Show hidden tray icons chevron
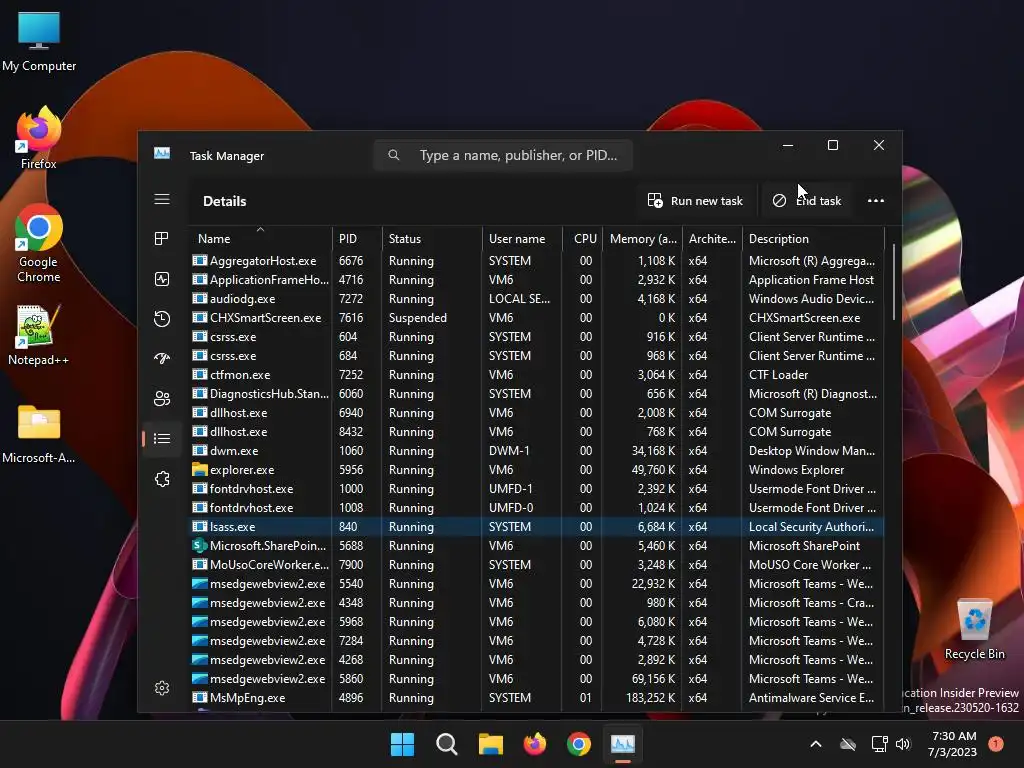This screenshot has height=768, width=1024. pyautogui.click(x=816, y=744)
